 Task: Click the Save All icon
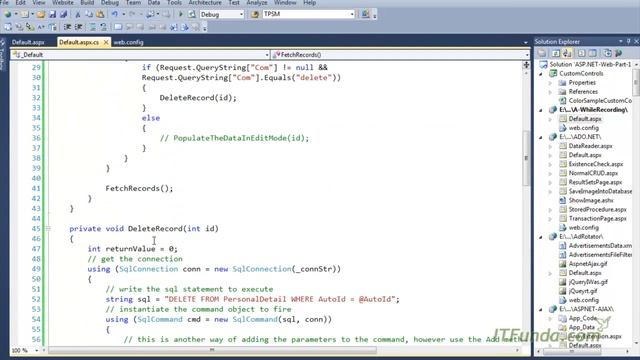[x=63, y=14]
